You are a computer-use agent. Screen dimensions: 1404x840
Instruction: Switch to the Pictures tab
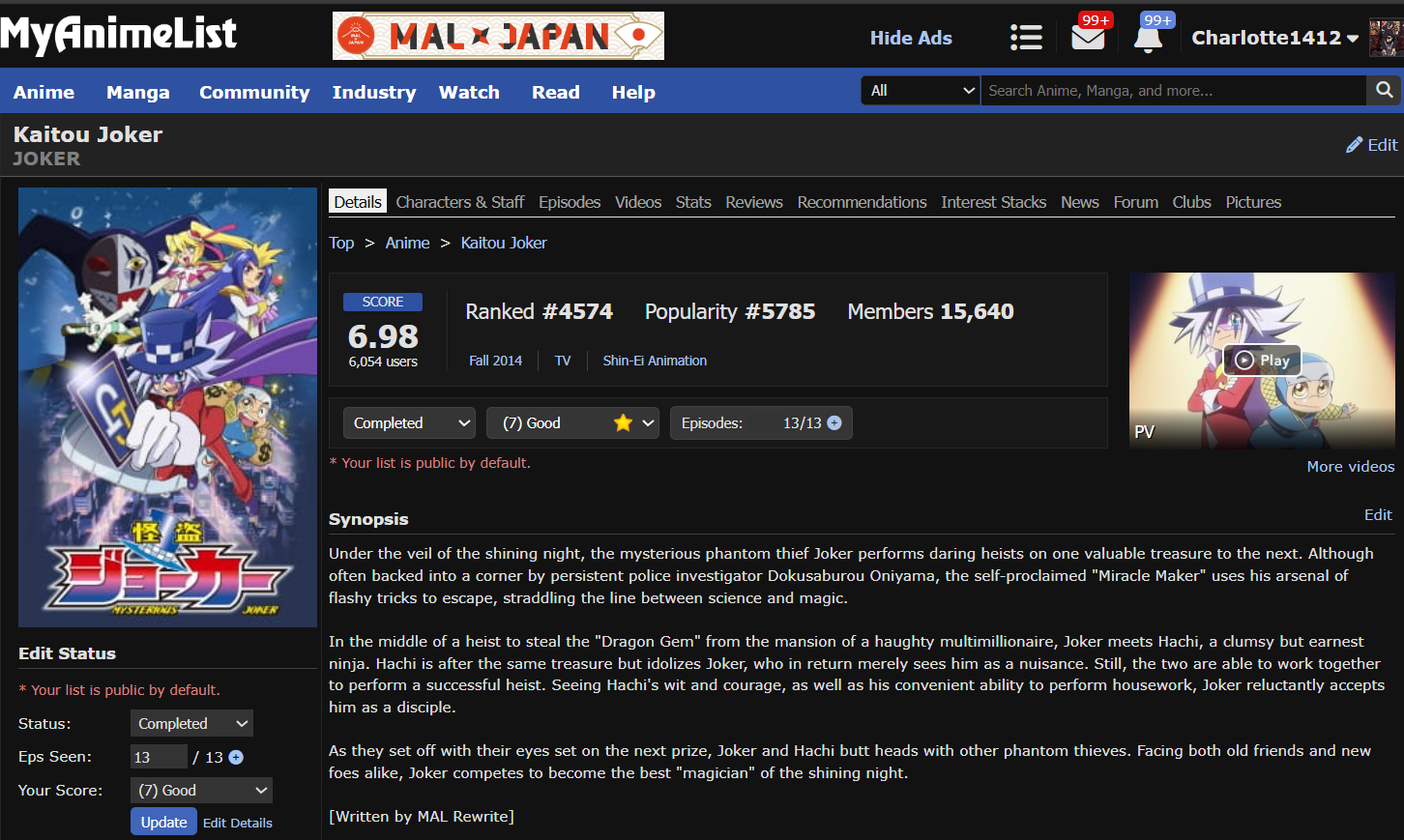point(1254,202)
